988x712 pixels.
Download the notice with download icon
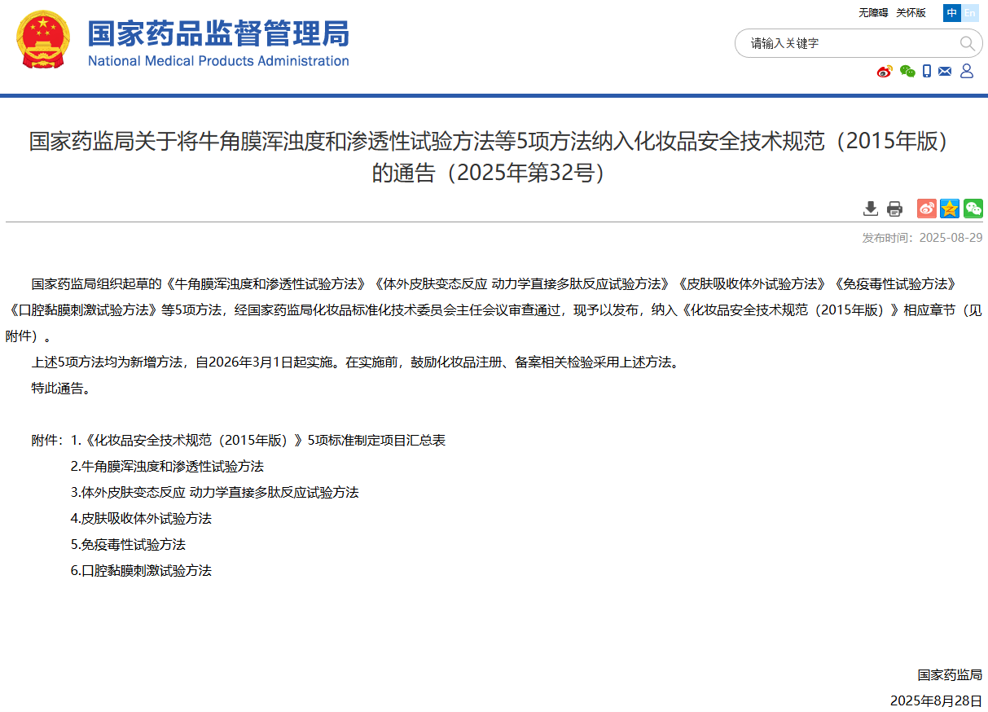pyautogui.click(x=870, y=209)
